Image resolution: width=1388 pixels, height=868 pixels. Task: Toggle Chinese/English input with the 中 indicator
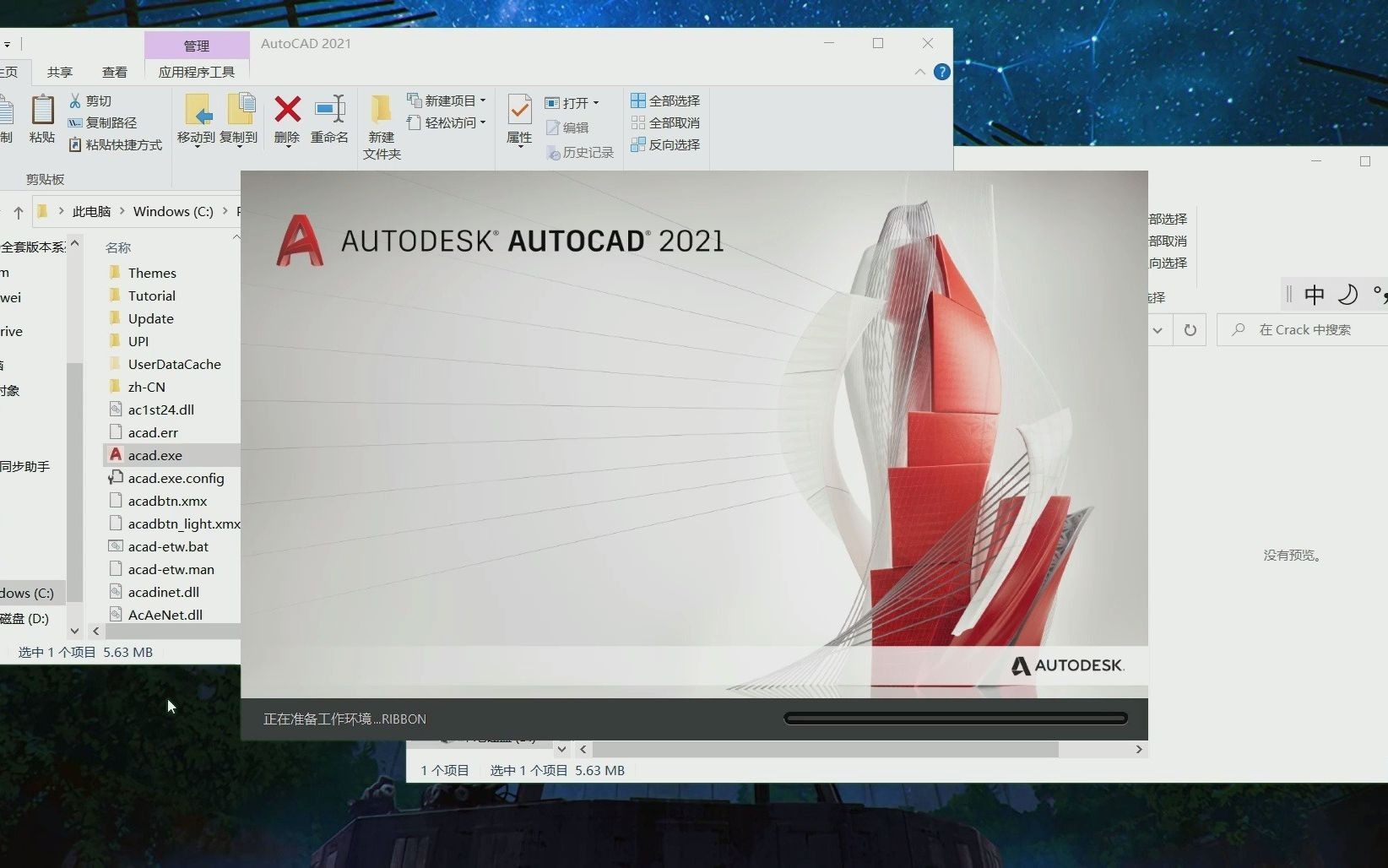tap(1315, 295)
